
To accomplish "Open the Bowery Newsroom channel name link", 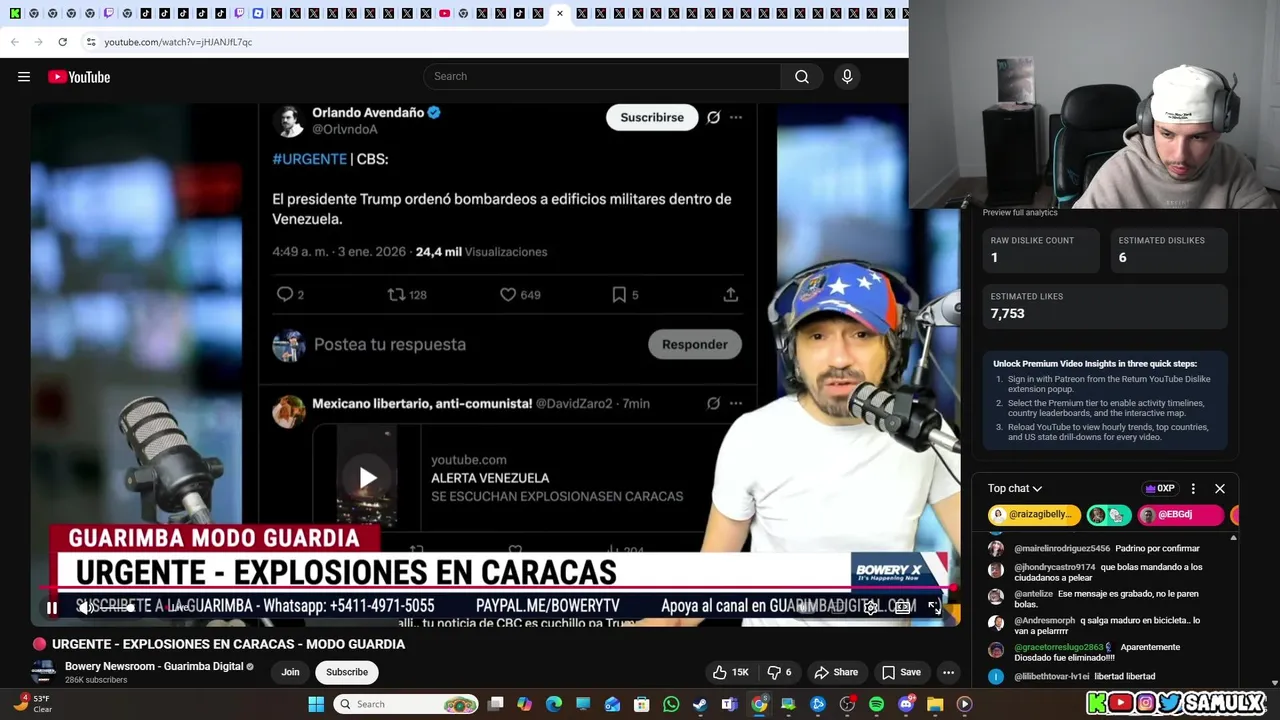I will (154, 666).
